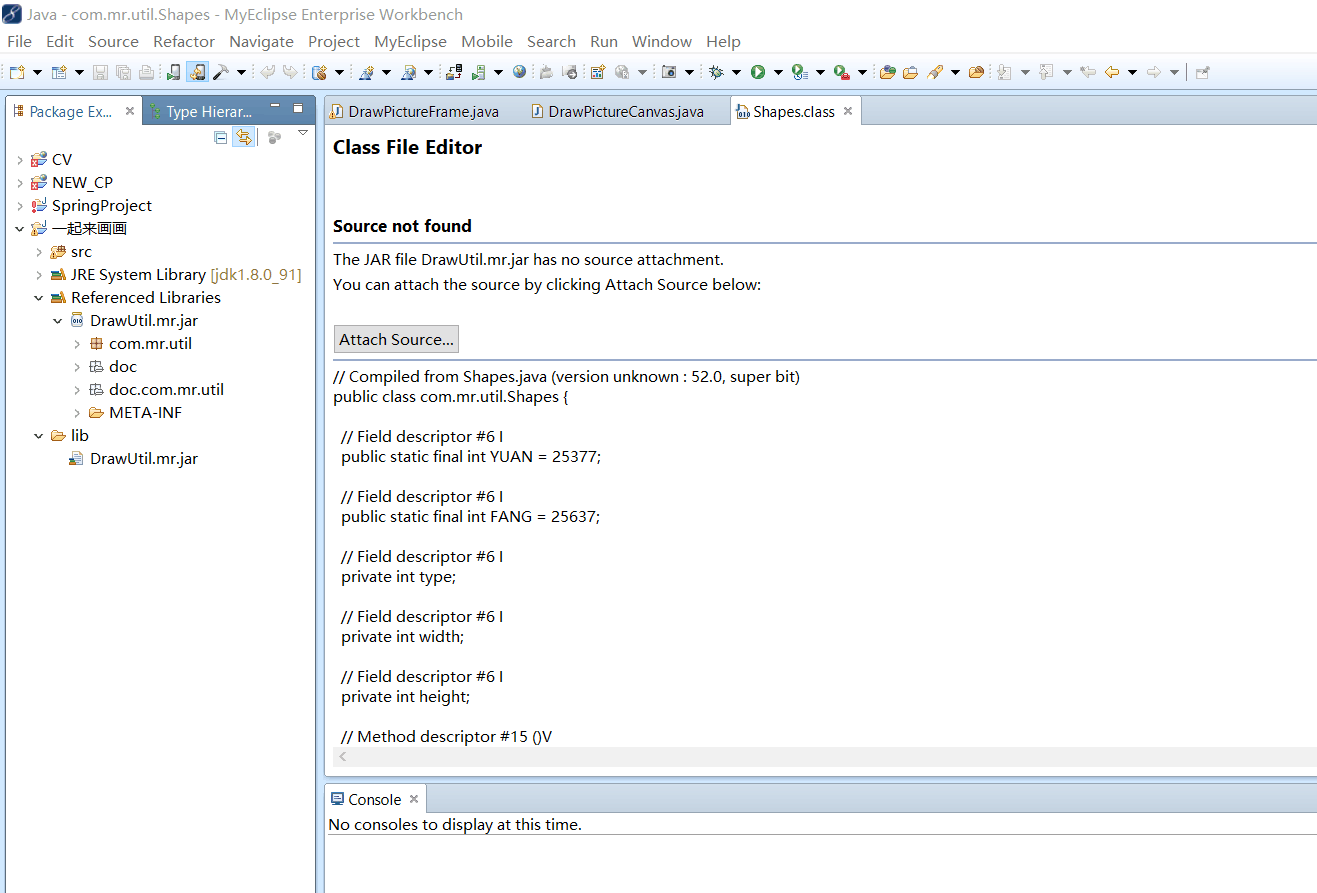Viewport: 1317px width, 893px height.
Task: Open the New file dropdown arrow
Action: (x=37, y=72)
